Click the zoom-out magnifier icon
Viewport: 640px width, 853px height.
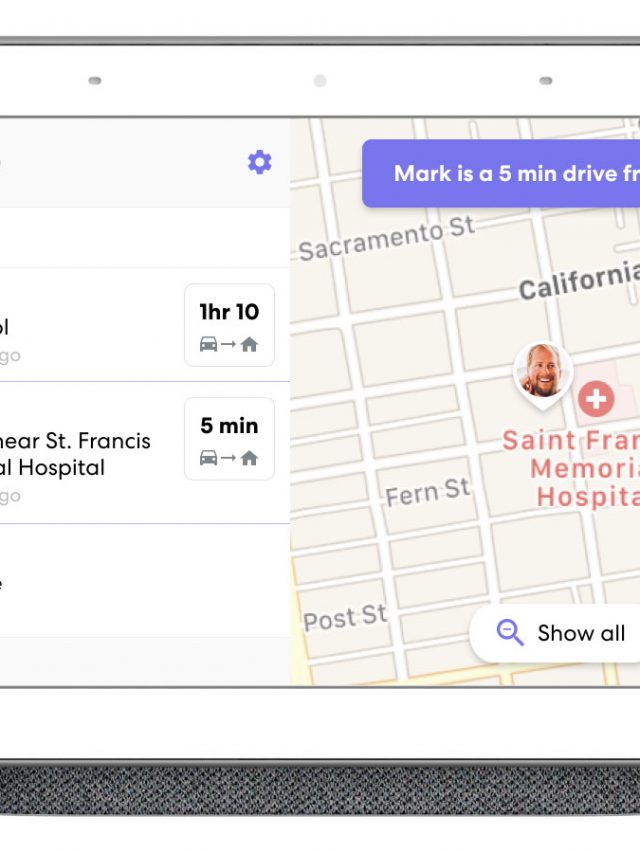pyautogui.click(x=510, y=632)
